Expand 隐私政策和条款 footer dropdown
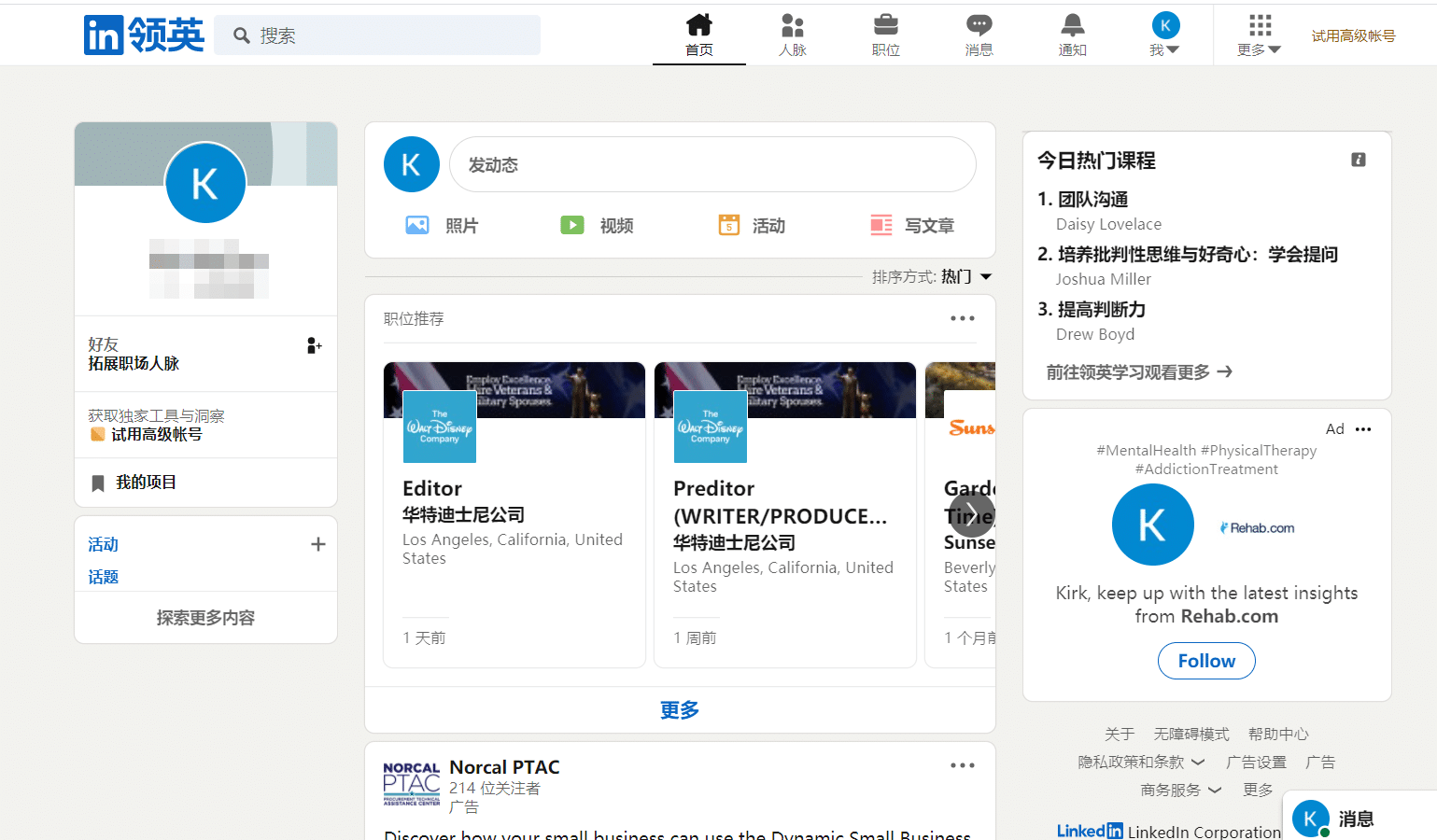This screenshot has width=1437, height=840. [x=1142, y=763]
